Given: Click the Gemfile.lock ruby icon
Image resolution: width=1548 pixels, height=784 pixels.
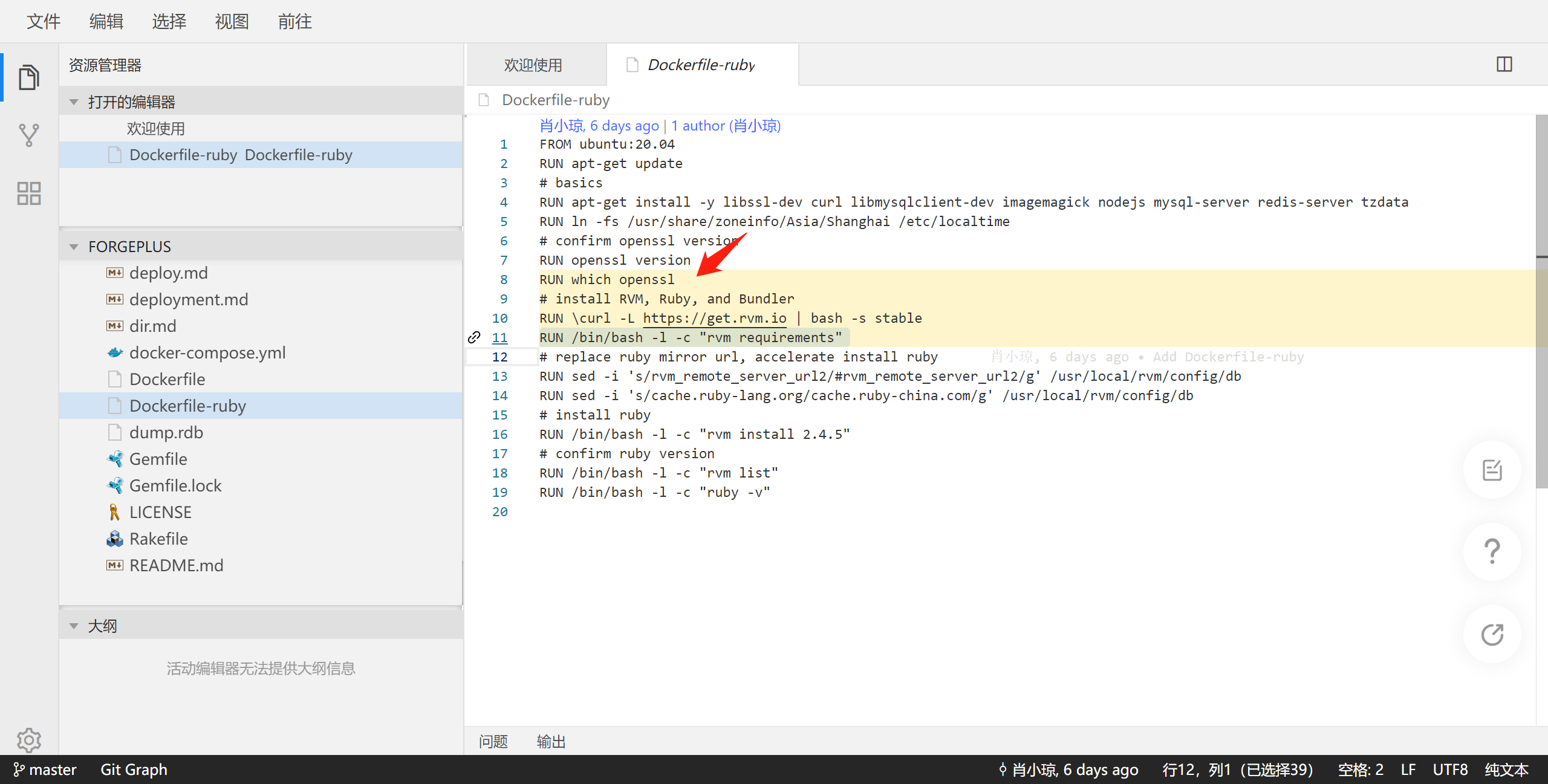Looking at the screenshot, I should pyautogui.click(x=115, y=485).
